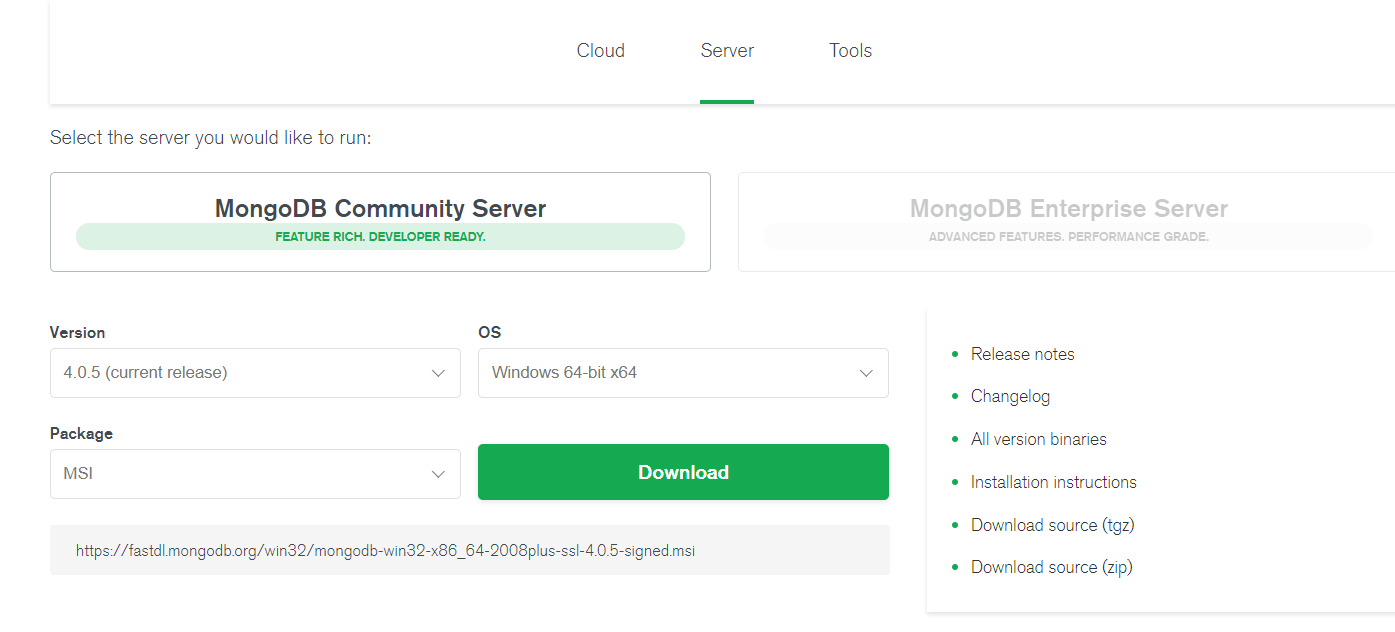Choose MongoDB Enterprise Server card
The width and height of the screenshot is (1395, 632).
click(1067, 222)
